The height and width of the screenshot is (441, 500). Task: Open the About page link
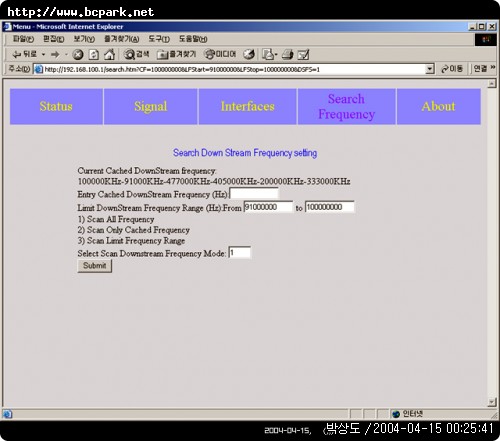pyautogui.click(x=438, y=106)
